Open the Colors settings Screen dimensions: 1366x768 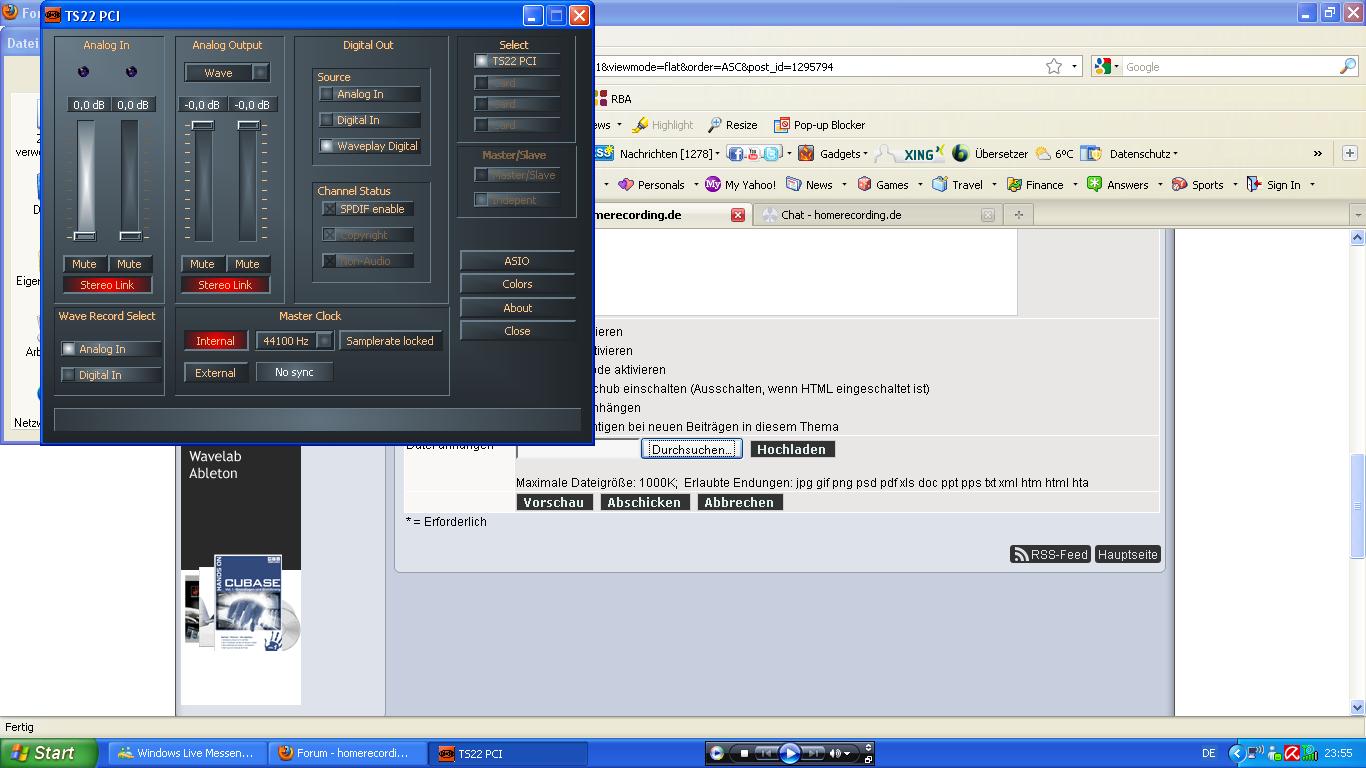click(517, 284)
